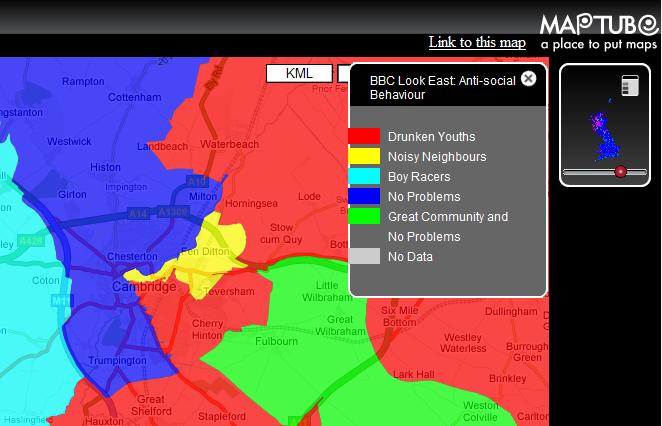Click the 'Histon' label on the map
Viewport: 662px width, 426px height.
(105, 167)
